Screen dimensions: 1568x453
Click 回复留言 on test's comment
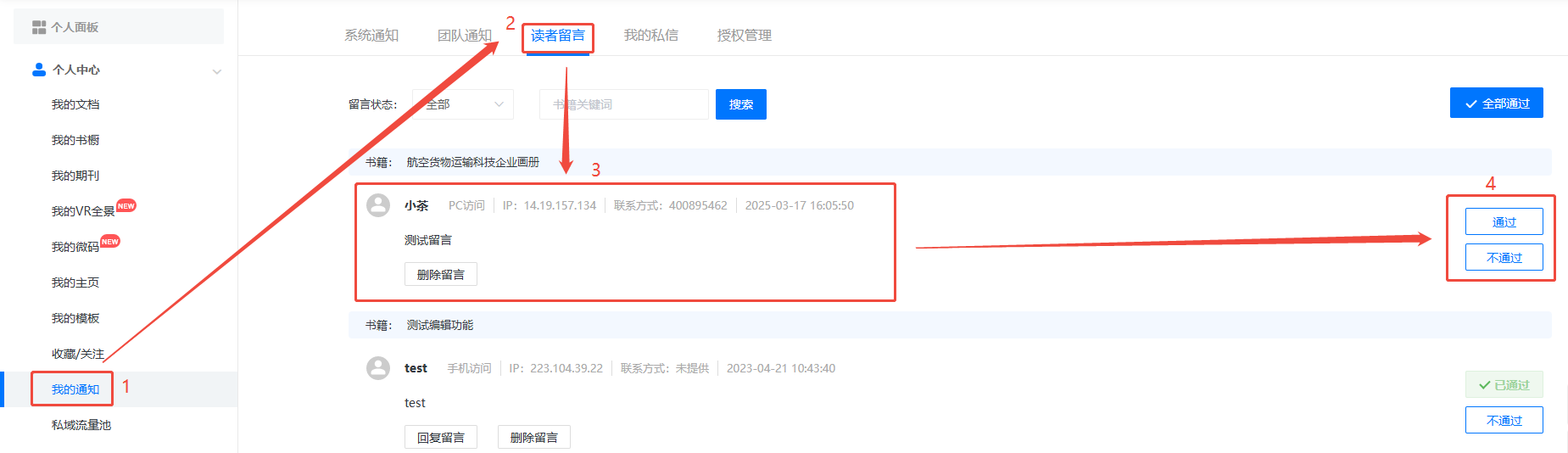440,438
